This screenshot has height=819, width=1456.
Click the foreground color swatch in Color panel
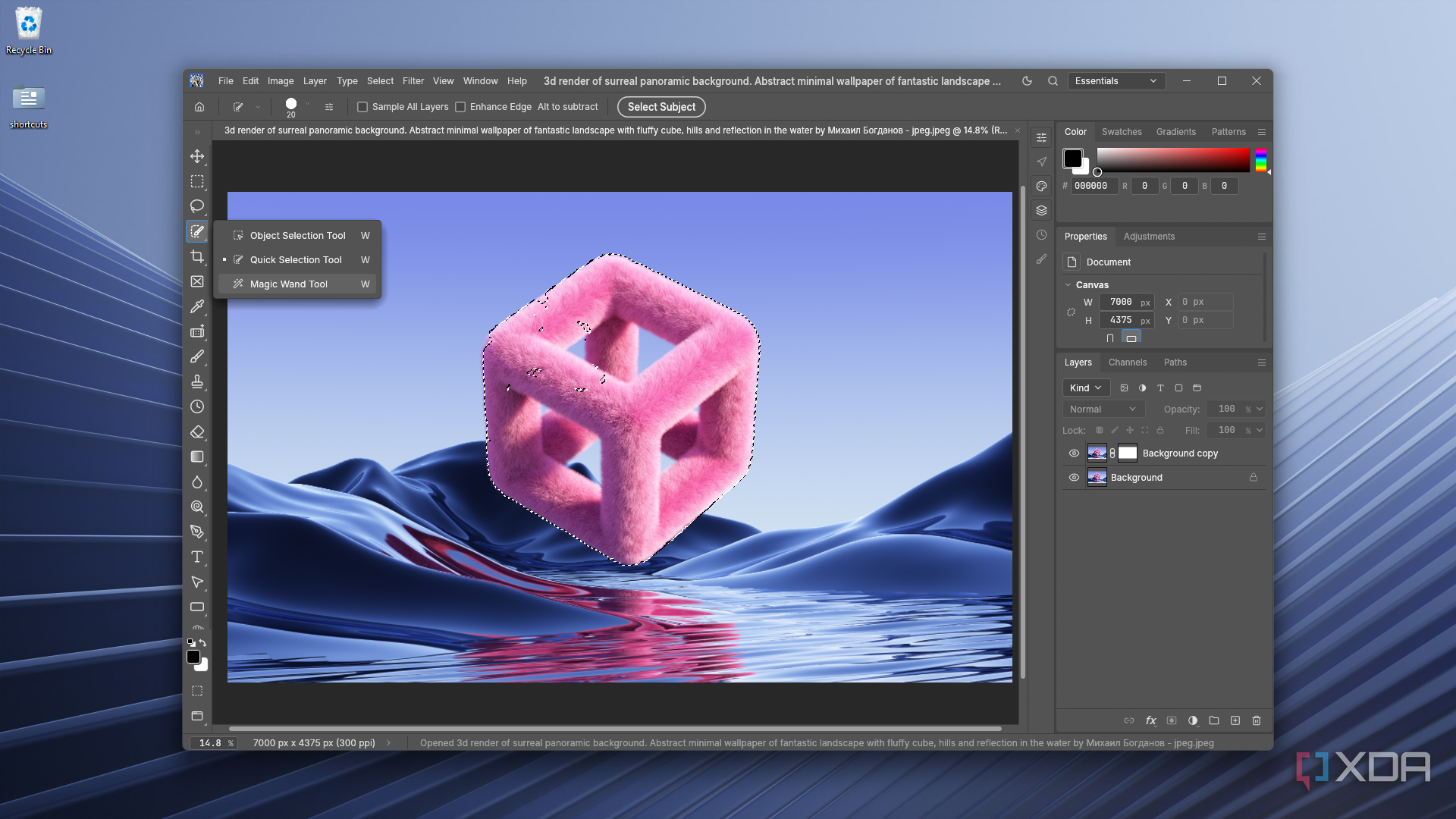(x=1072, y=158)
